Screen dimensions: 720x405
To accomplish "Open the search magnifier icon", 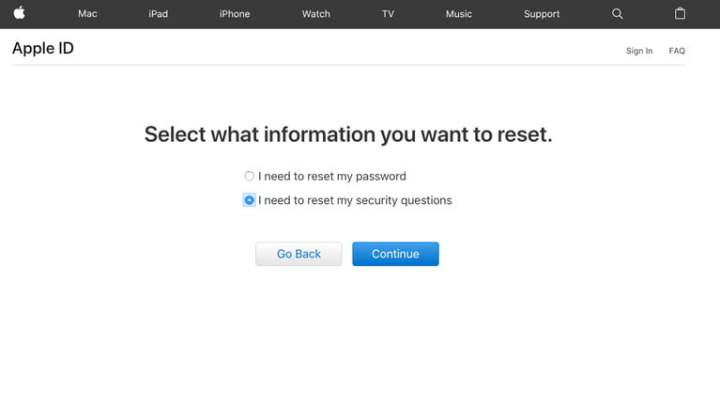I will [617, 14].
